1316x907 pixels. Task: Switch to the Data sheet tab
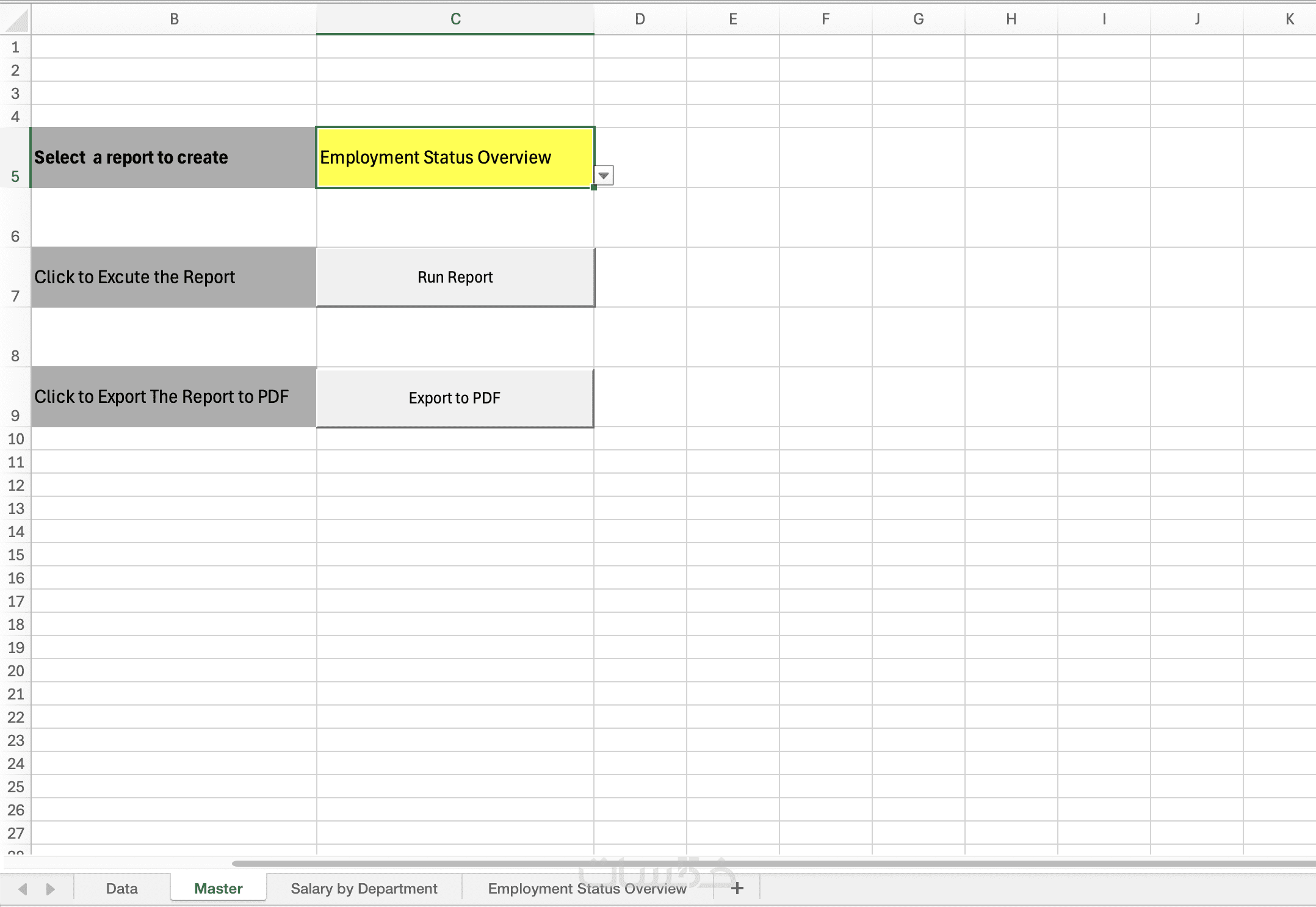[121, 889]
